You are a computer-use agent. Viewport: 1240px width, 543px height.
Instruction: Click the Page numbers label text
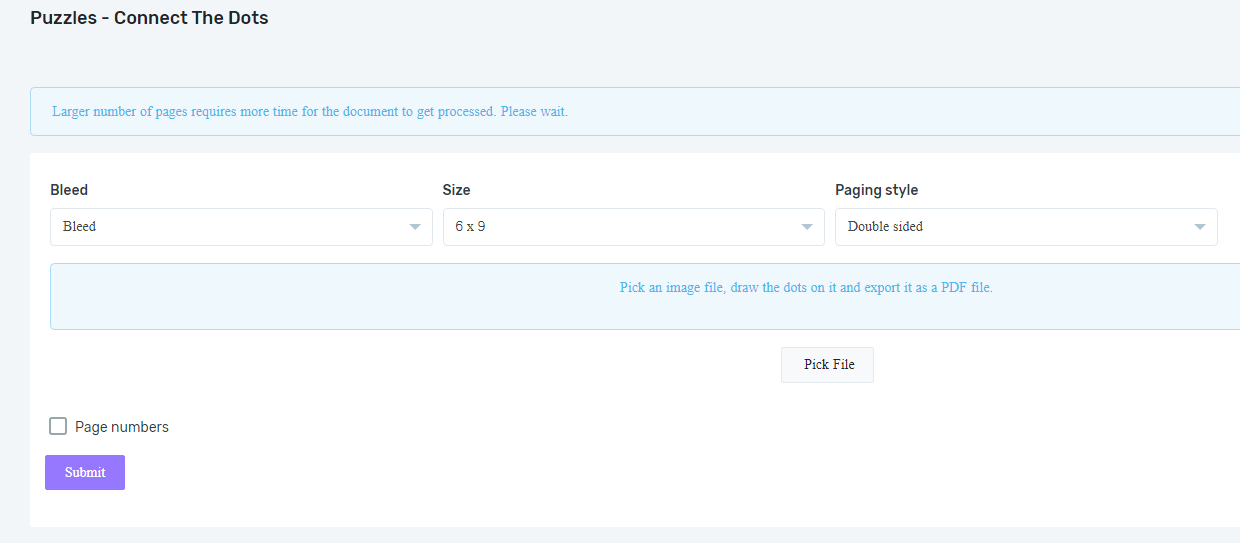[x=122, y=427]
